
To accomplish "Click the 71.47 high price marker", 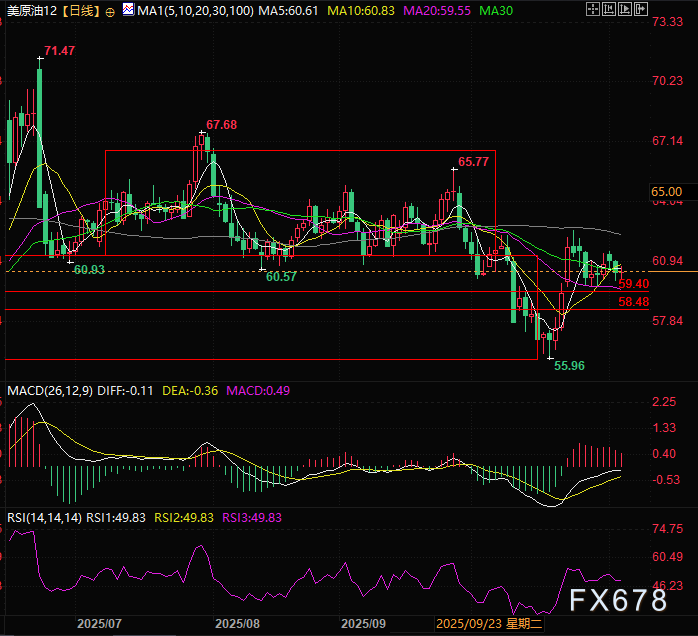I will [60, 49].
